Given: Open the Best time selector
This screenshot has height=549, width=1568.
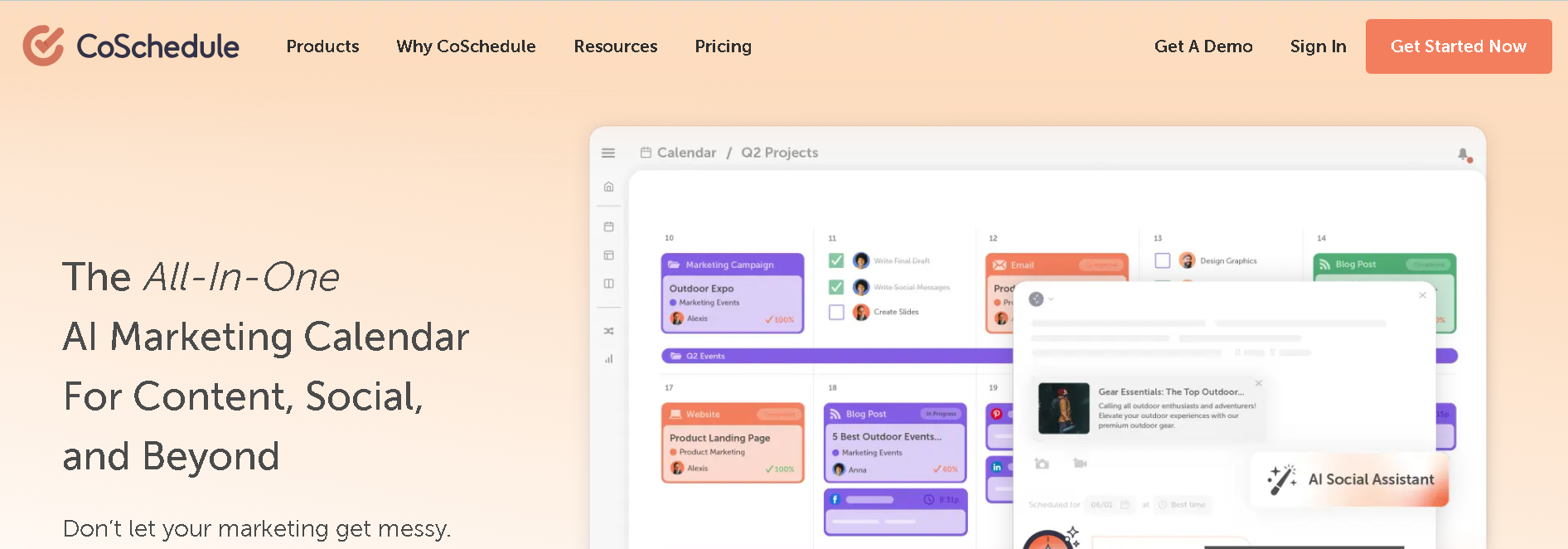Looking at the screenshot, I should [1182, 504].
